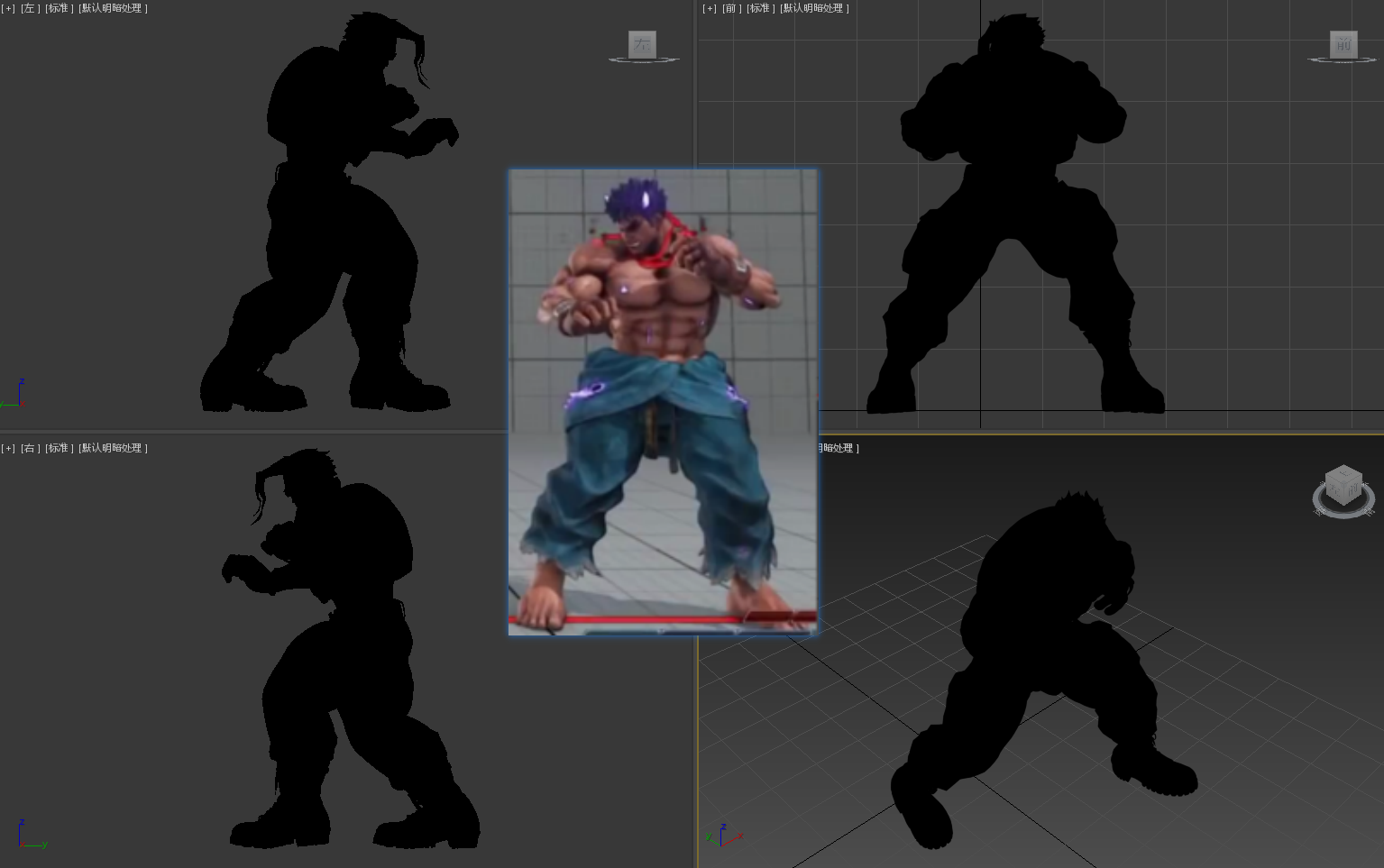Click the XYZ axis gizmo in perspective viewport
Image resolution: width=1384 pixels, height=868 pixels.
724,835
